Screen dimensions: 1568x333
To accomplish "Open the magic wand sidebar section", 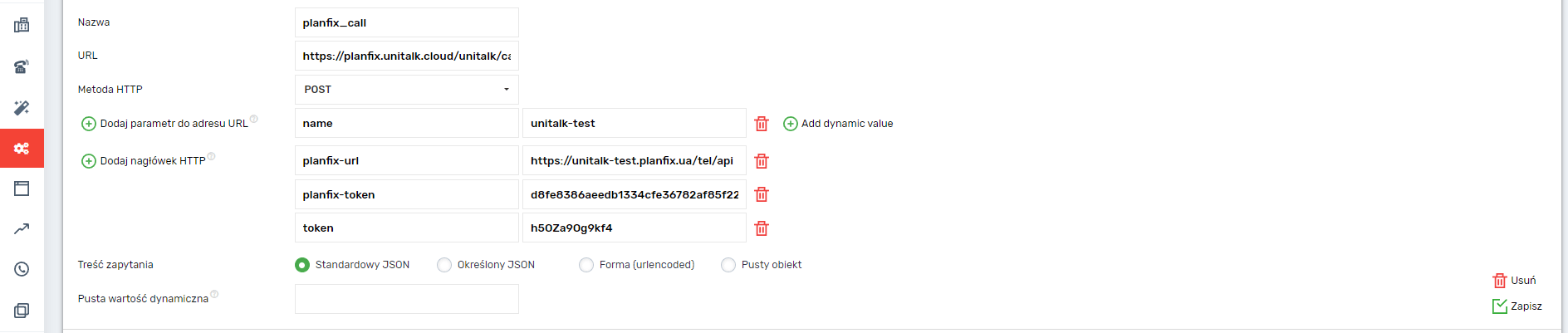I will coord(22,108).
